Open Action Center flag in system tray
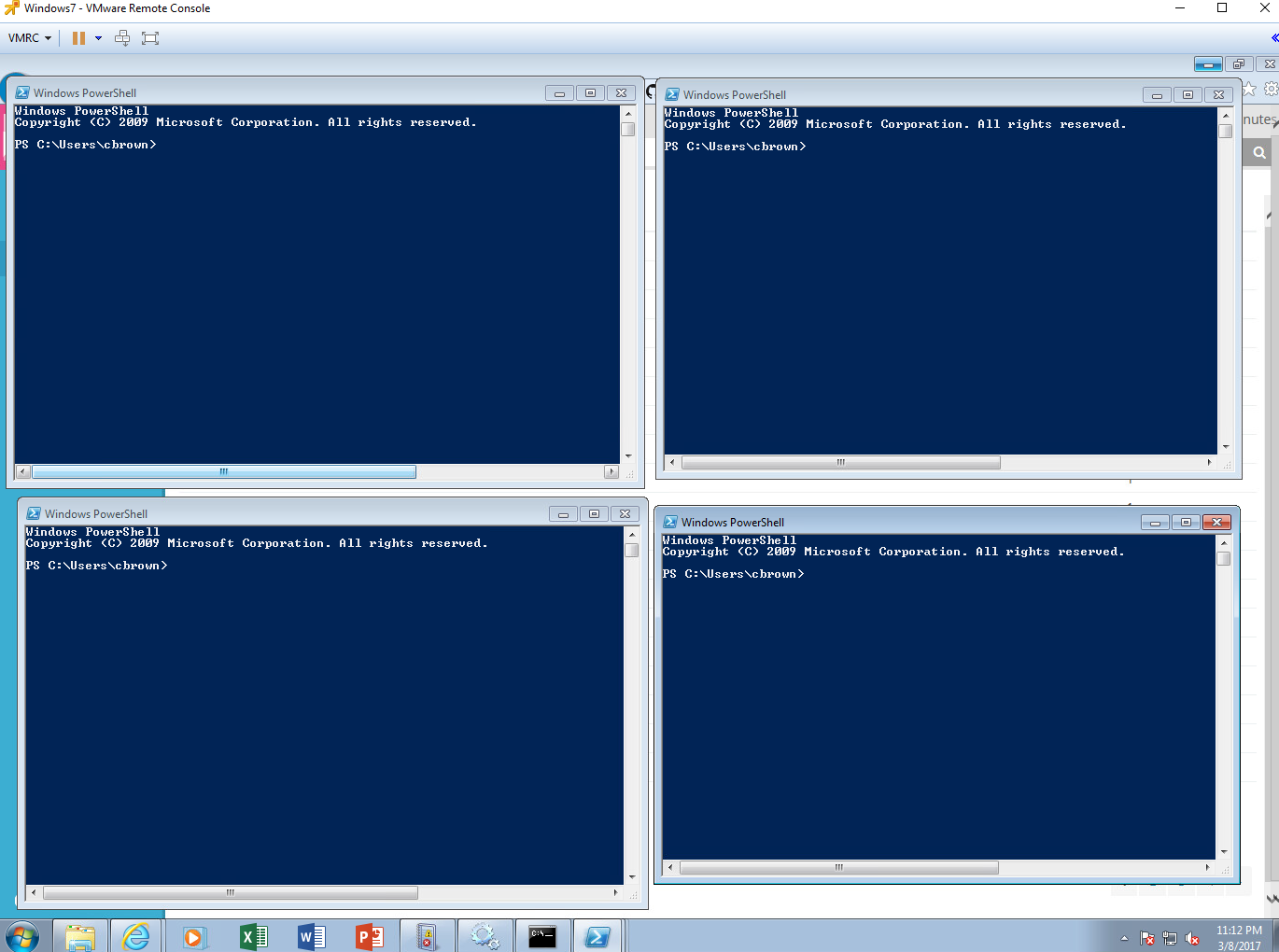The width and height of the screenshot is (1279, 952). [1147, 938]
